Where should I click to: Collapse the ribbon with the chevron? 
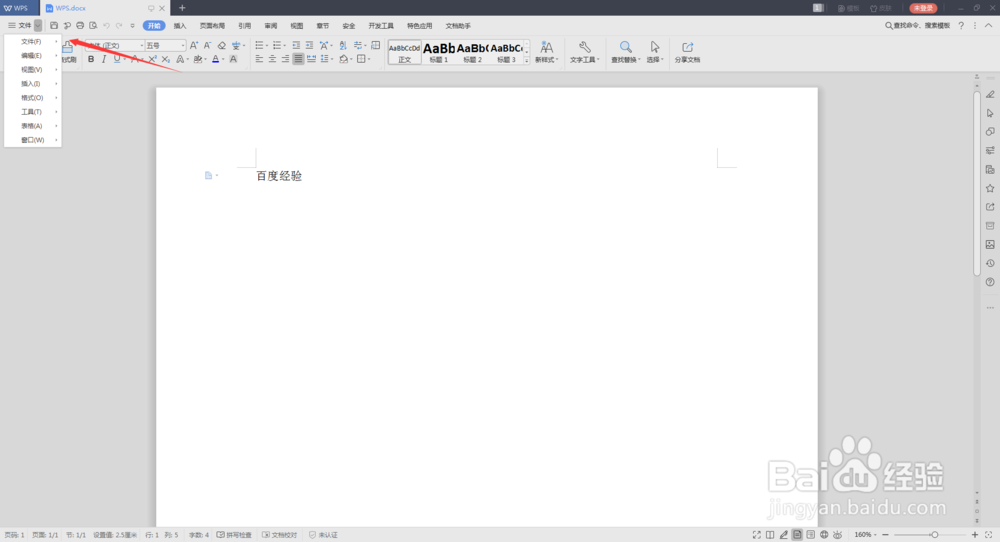tap(989, 26)
